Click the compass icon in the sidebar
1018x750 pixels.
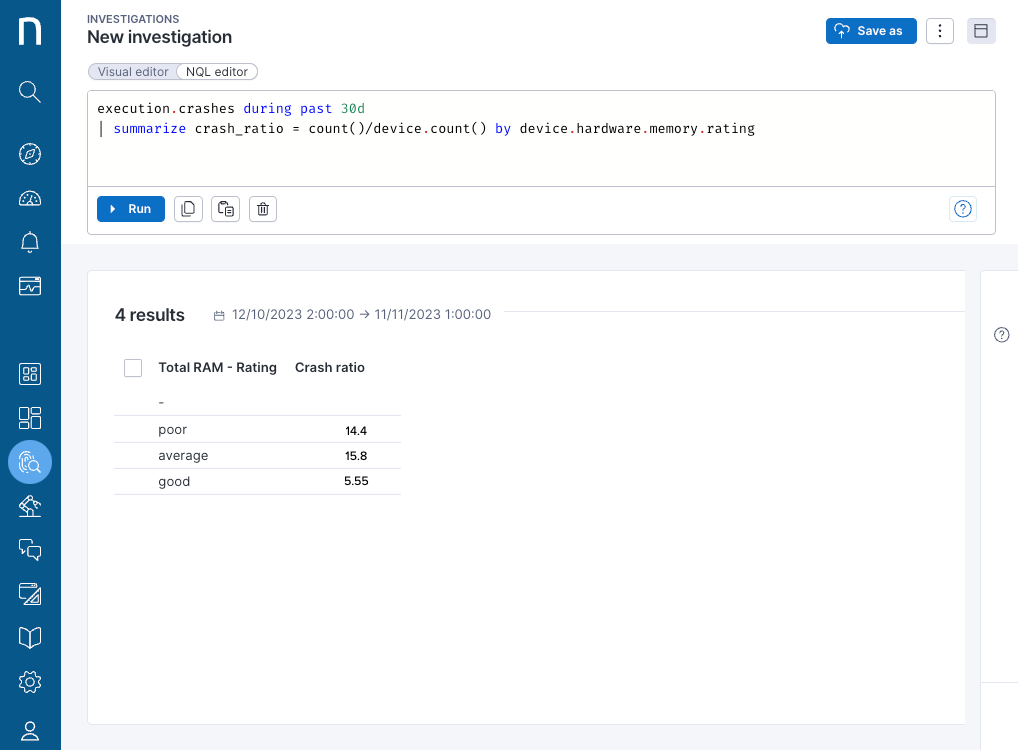[x=30, y=154]
